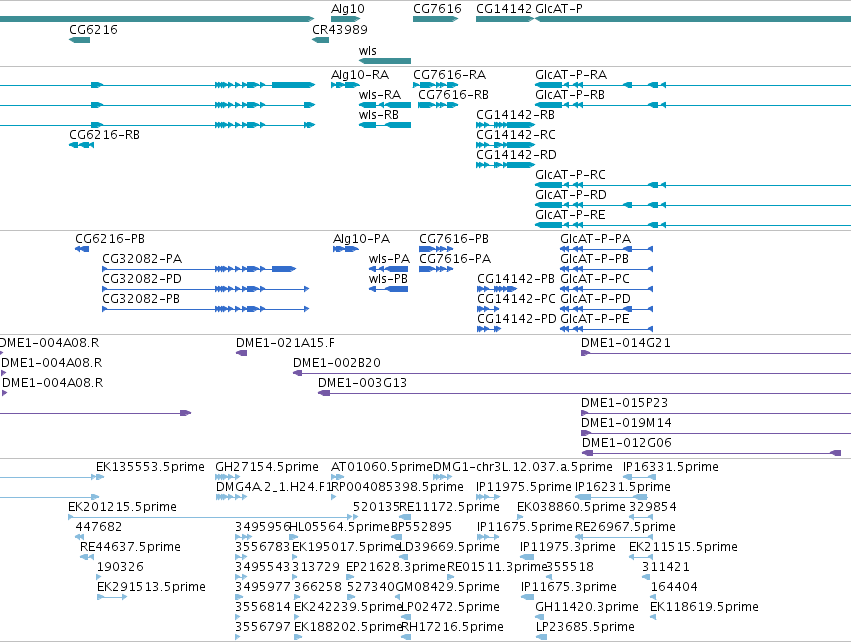Select the 164404 EST label
This screenshot has height=642, width=851.
click(674, 588)
